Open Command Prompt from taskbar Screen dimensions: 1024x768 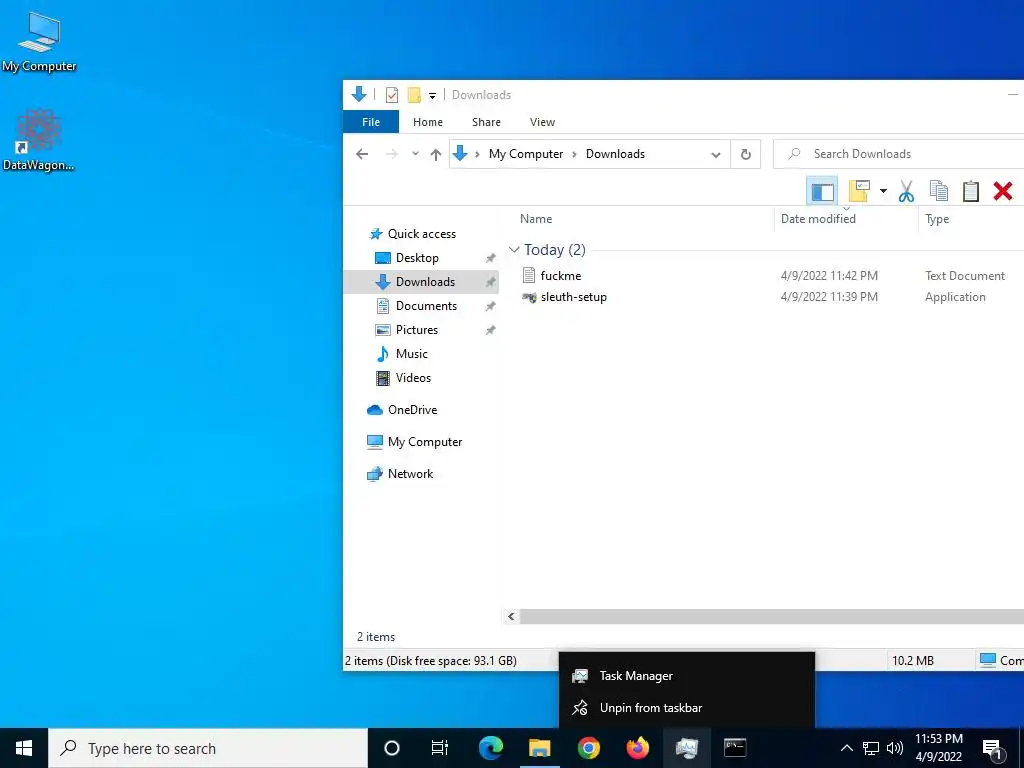pyautogui.click(x=735, y=748)
